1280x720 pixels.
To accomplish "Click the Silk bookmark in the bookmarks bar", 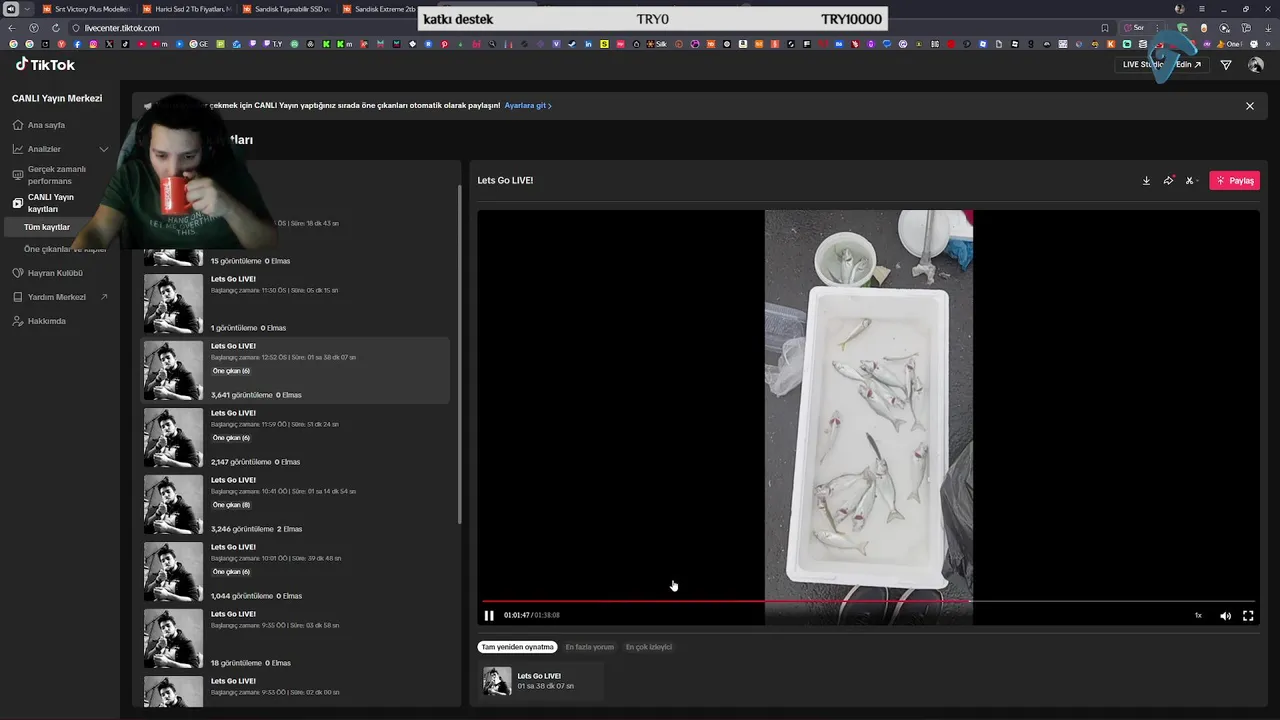I will point(654,44).
